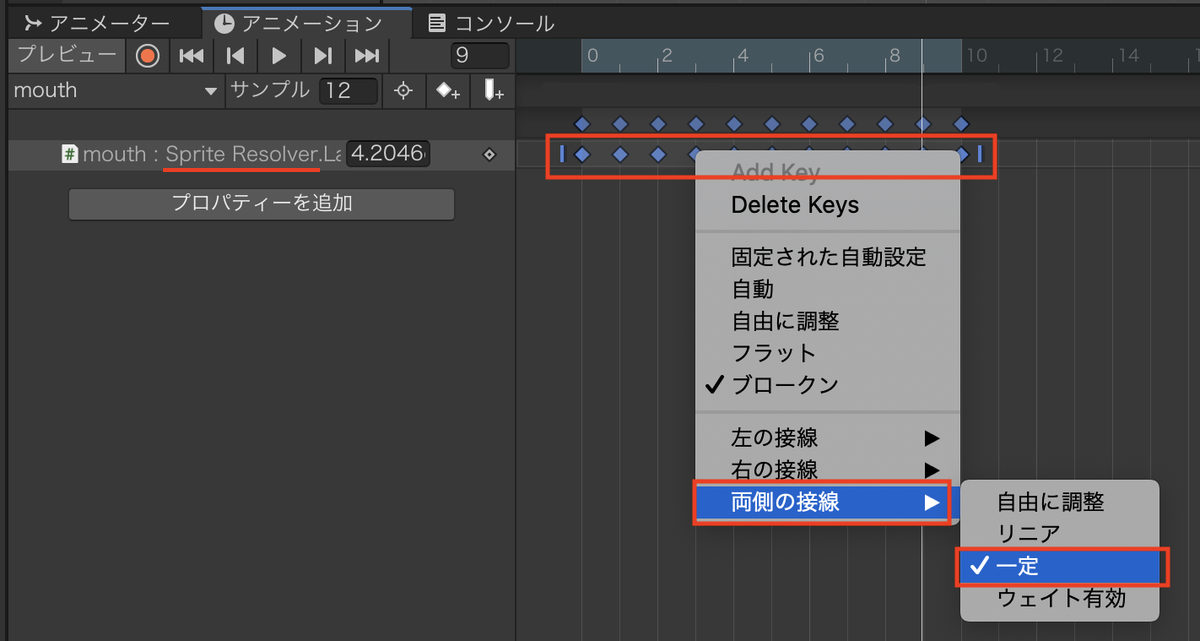Viewport: 1200px width, 641px height.
Task: Click プロパティーを追加 button
Action: tap(261, 204)
